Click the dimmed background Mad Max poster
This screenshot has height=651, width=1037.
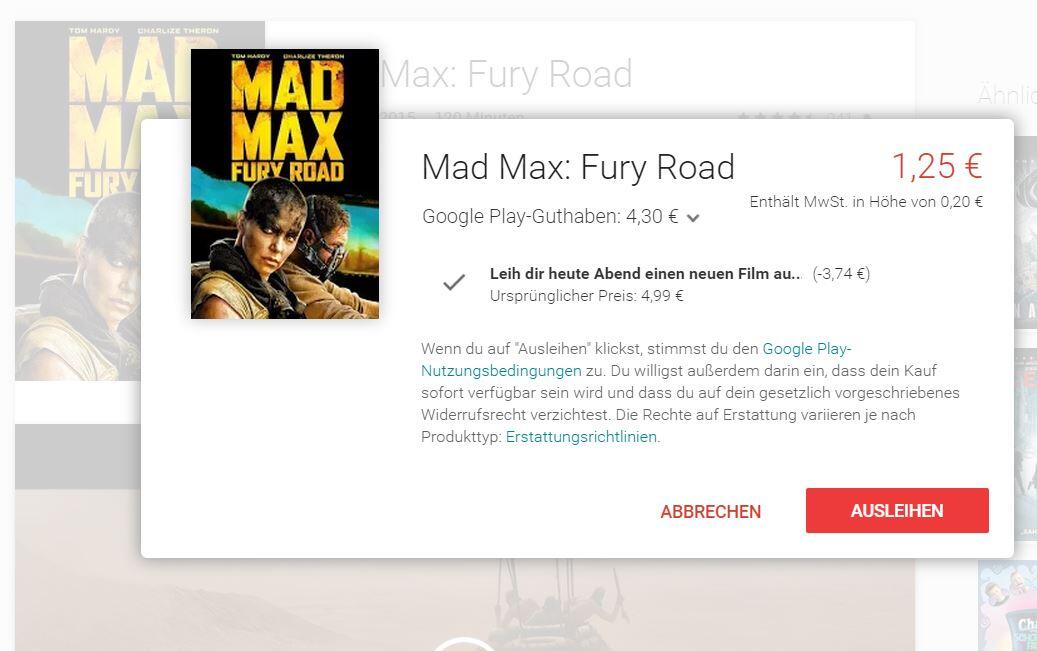point(77,200)
